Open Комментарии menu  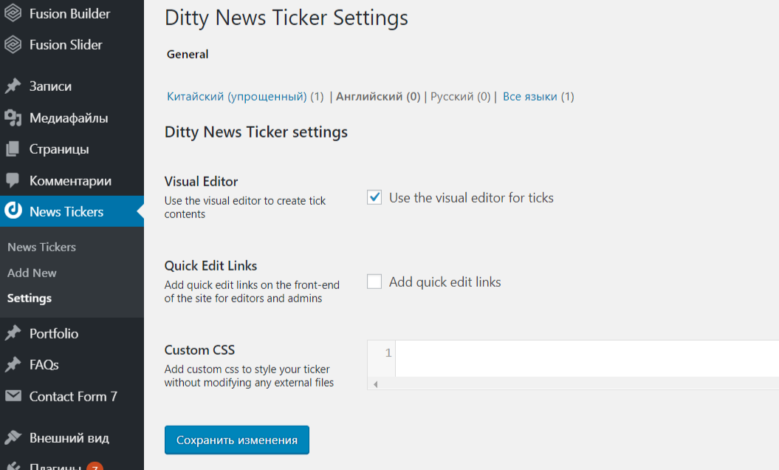(72, 180)
